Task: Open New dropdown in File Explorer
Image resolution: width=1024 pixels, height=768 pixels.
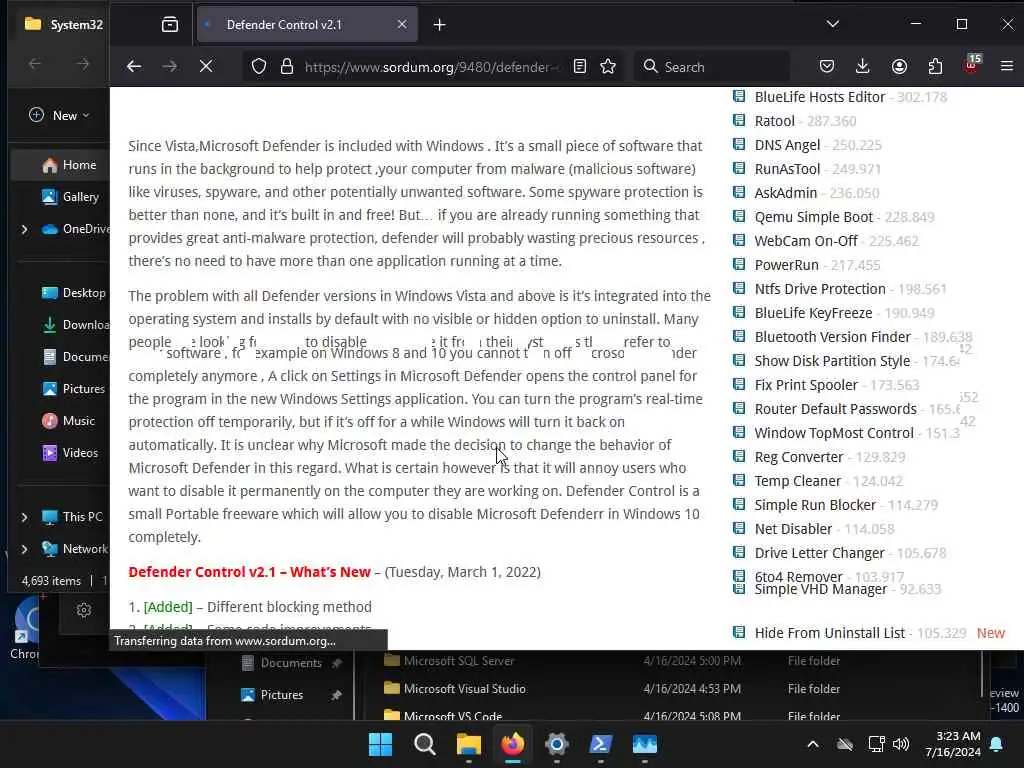Action: click(x=59, y=116)
